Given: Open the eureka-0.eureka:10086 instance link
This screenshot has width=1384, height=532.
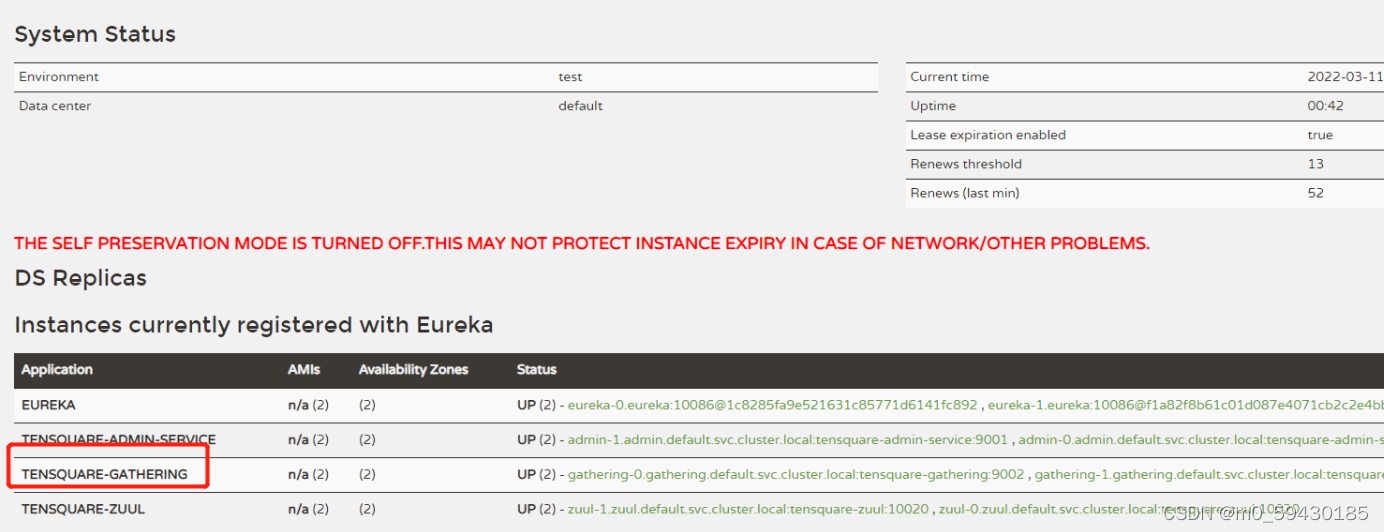Looking at the screenshot, I should 772,405.
